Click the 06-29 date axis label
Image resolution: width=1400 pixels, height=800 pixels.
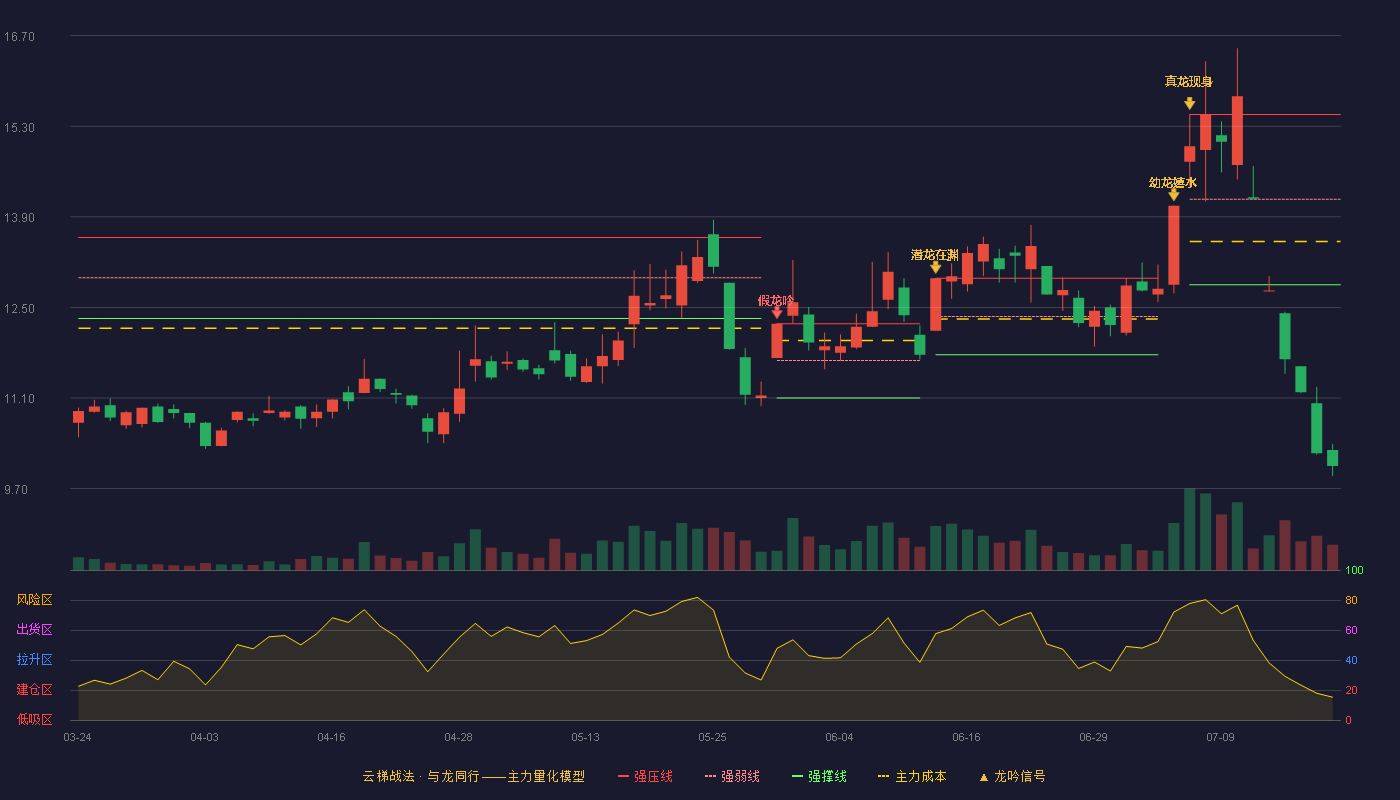[1093, 737]
